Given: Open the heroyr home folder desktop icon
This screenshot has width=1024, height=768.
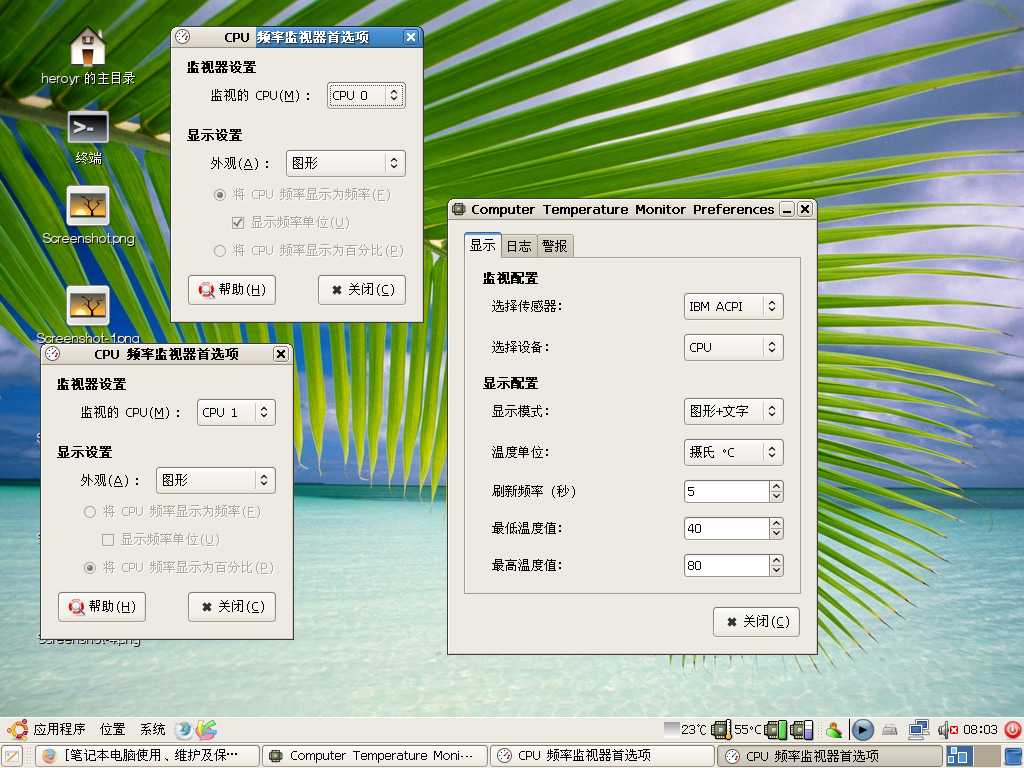Looking at the screenshot, I should tap(88, 47).
